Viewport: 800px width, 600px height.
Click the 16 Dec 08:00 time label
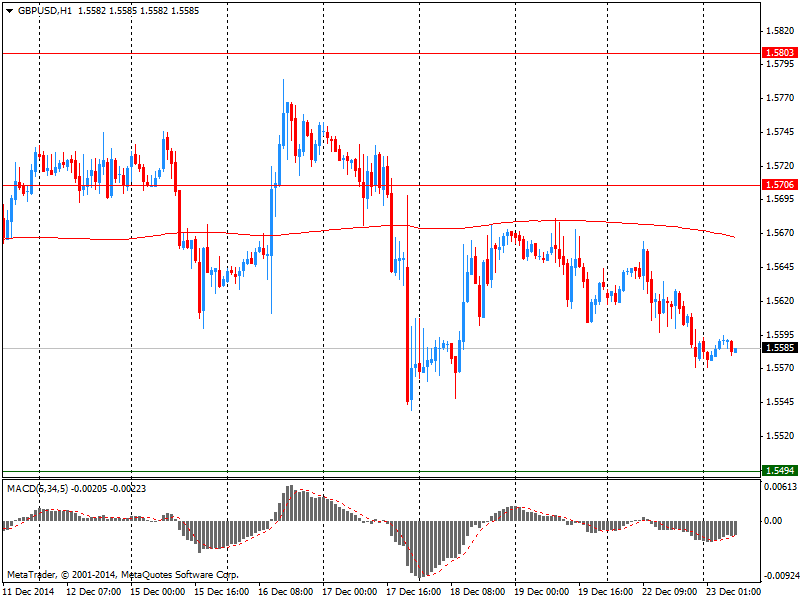click(x=286, y=591)
